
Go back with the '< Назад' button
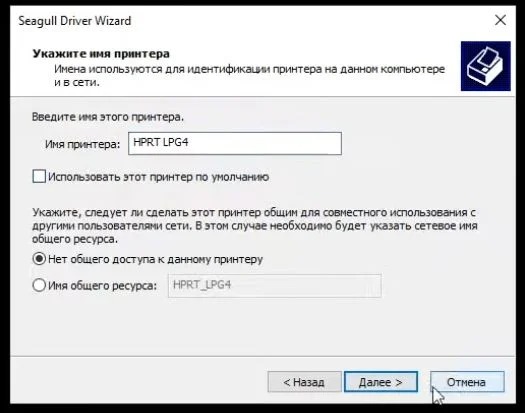[304, 382]
